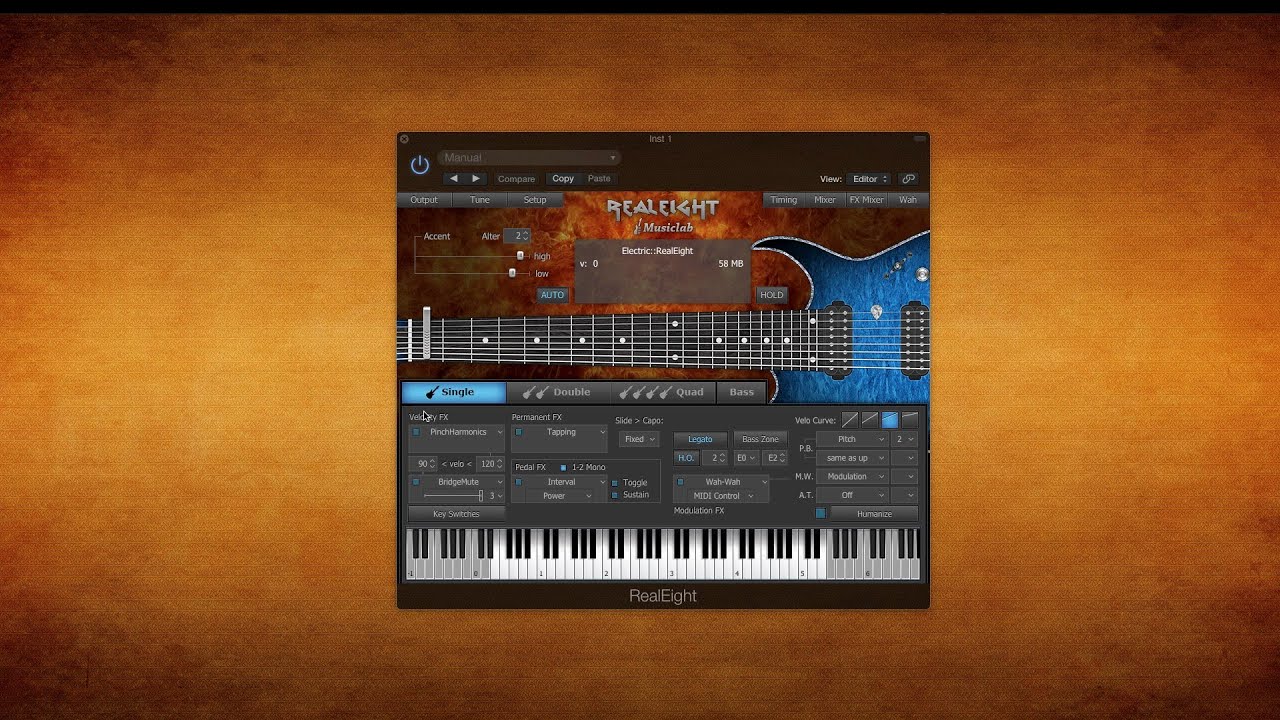The image size is (1280, 720).
Task: Select the third highlighted Velo Curve
Action: click(x=890, y=420)
